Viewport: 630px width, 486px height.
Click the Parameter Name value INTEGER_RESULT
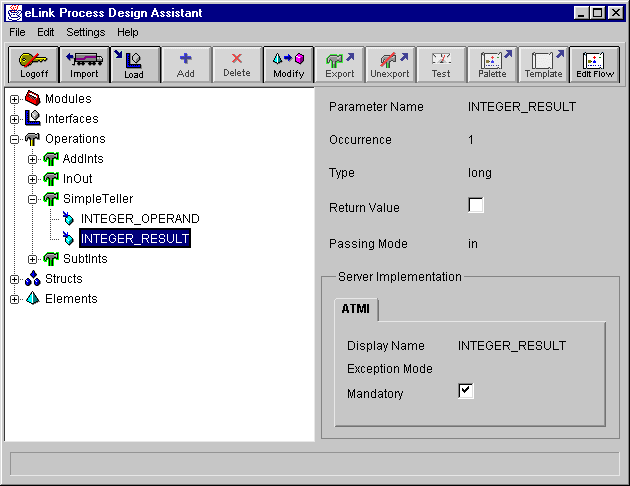click(522, 106)
